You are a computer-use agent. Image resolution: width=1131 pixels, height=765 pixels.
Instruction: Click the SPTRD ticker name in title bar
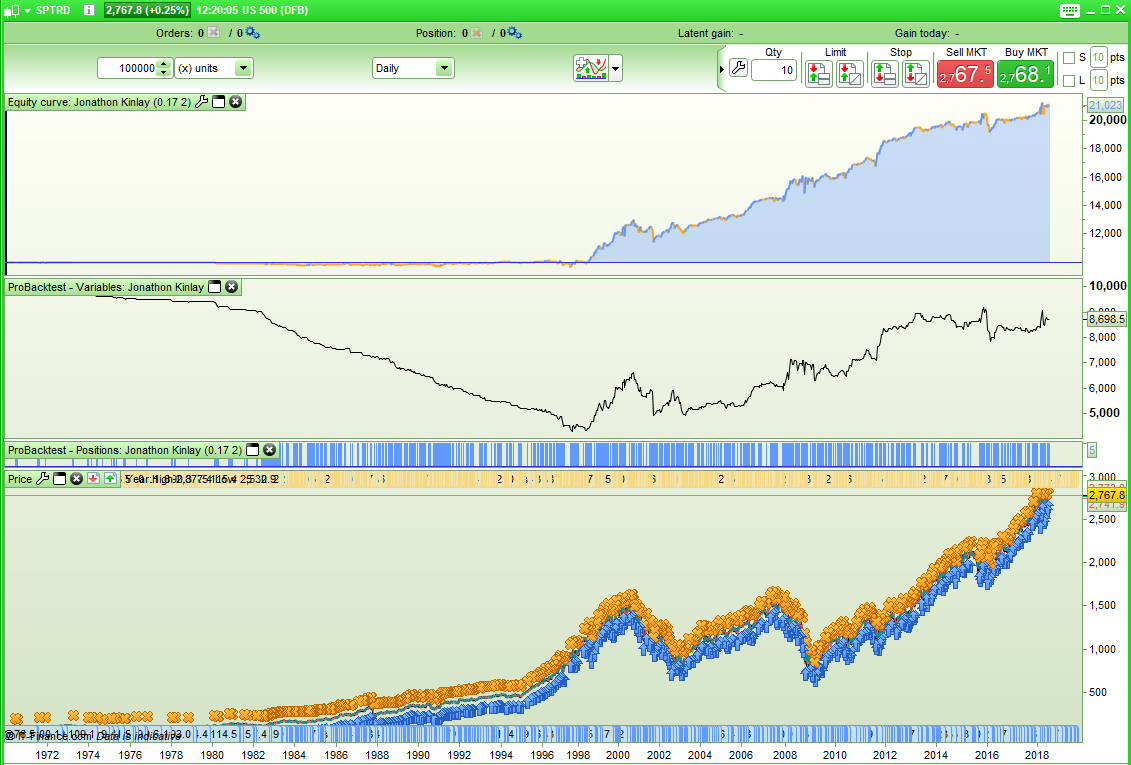(53, 10)
